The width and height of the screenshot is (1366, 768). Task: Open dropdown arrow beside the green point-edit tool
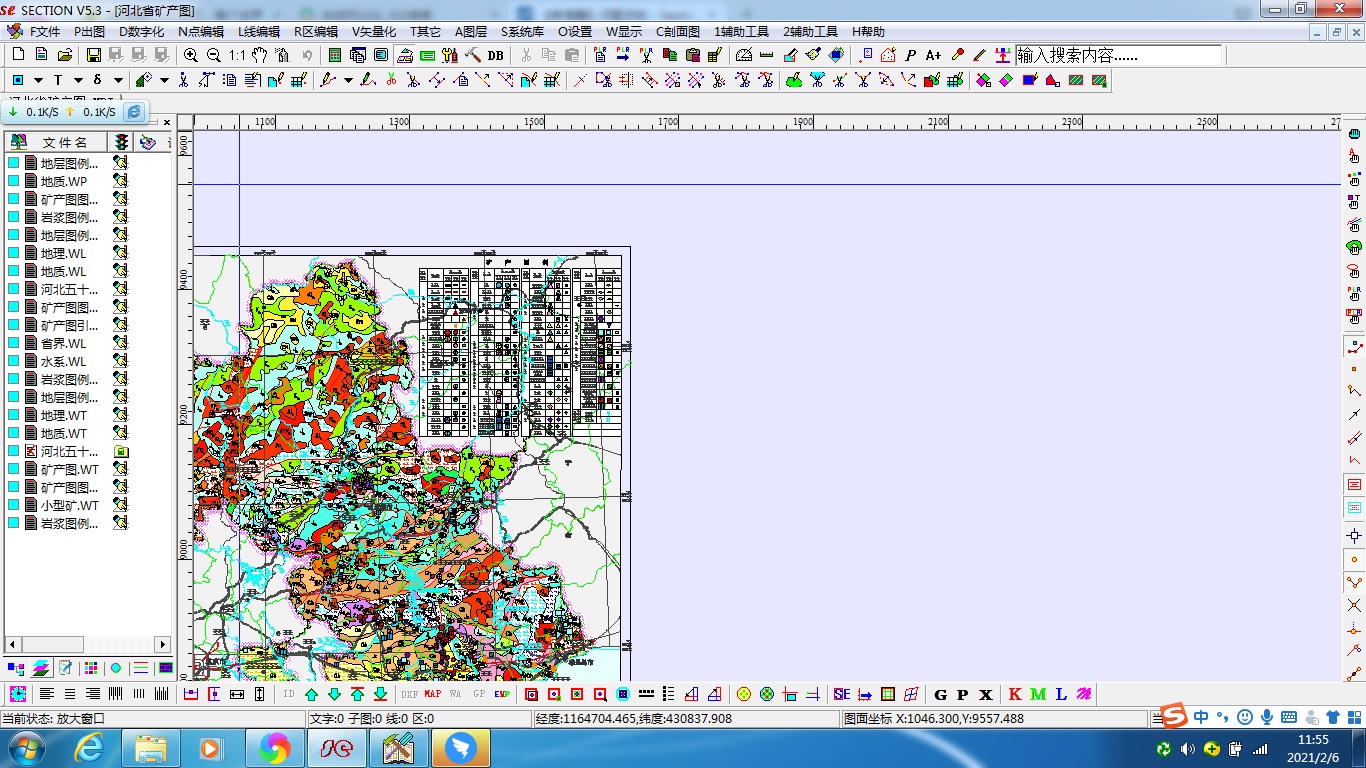(x=164, y=80)
